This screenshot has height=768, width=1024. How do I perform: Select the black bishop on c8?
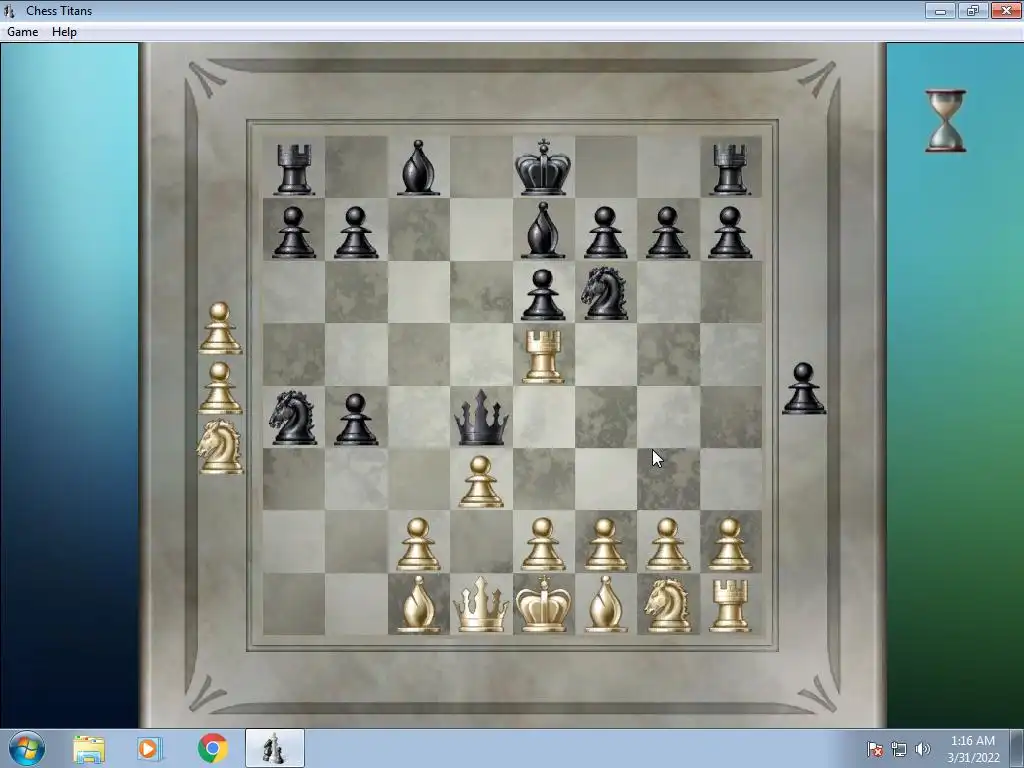pos(418,168)
